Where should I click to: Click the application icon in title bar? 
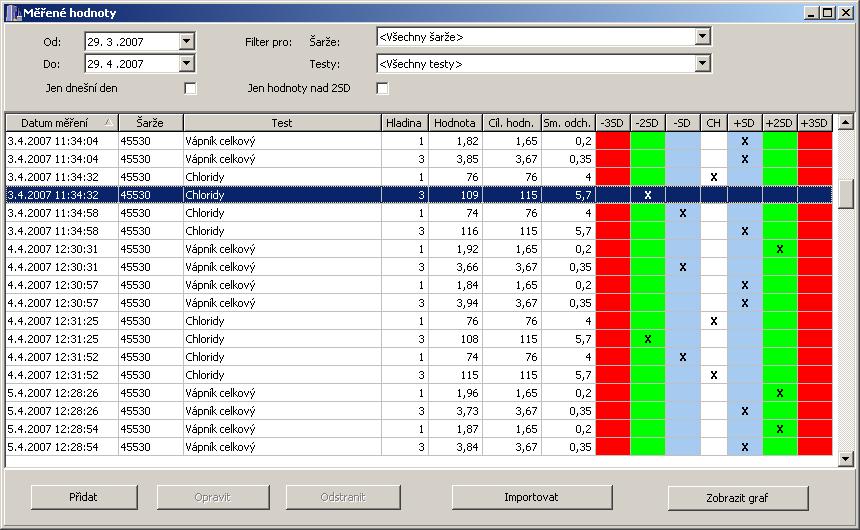click(x=13, y=13)
